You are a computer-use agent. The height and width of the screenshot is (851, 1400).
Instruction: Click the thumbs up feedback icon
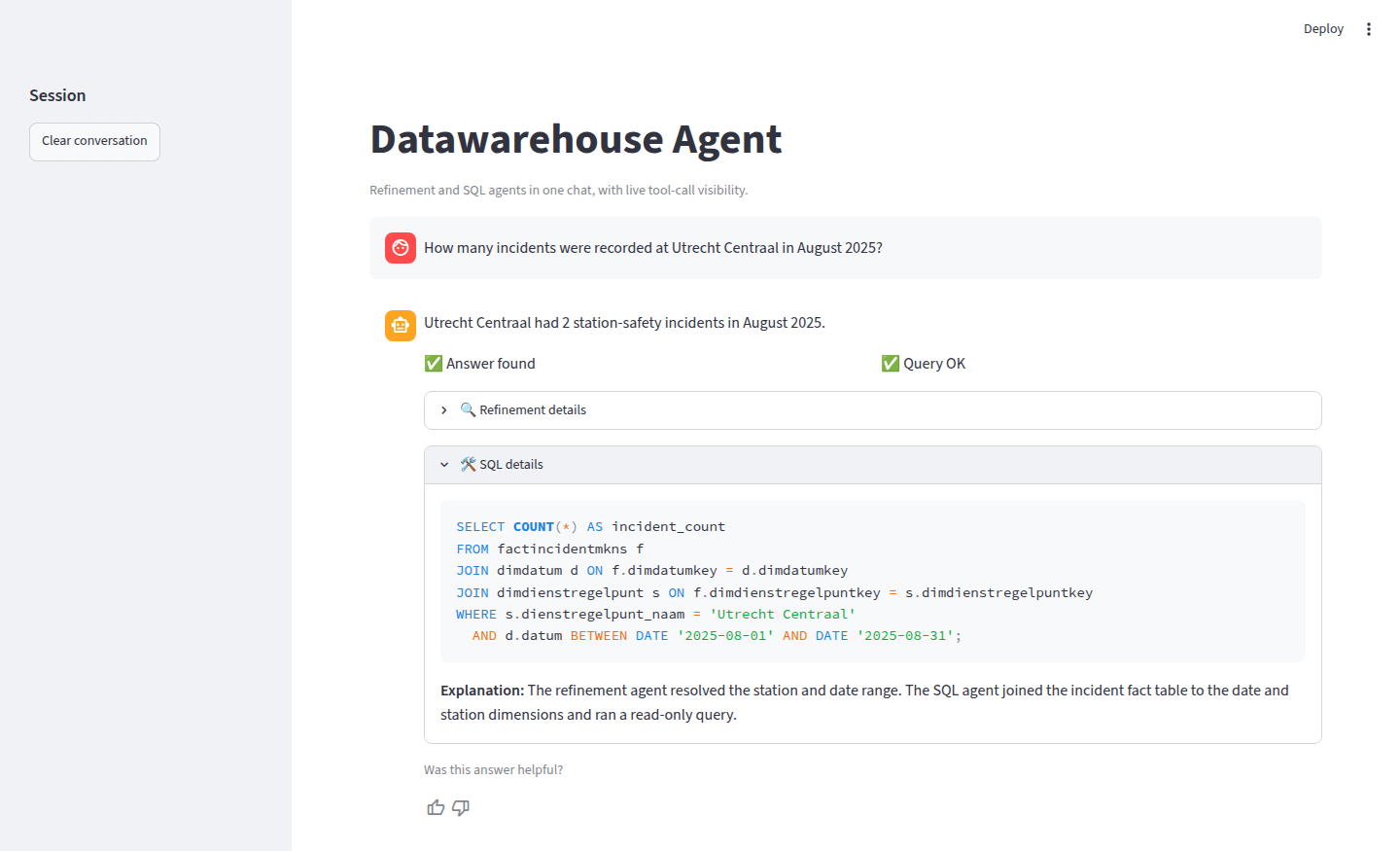pos(436,807)
